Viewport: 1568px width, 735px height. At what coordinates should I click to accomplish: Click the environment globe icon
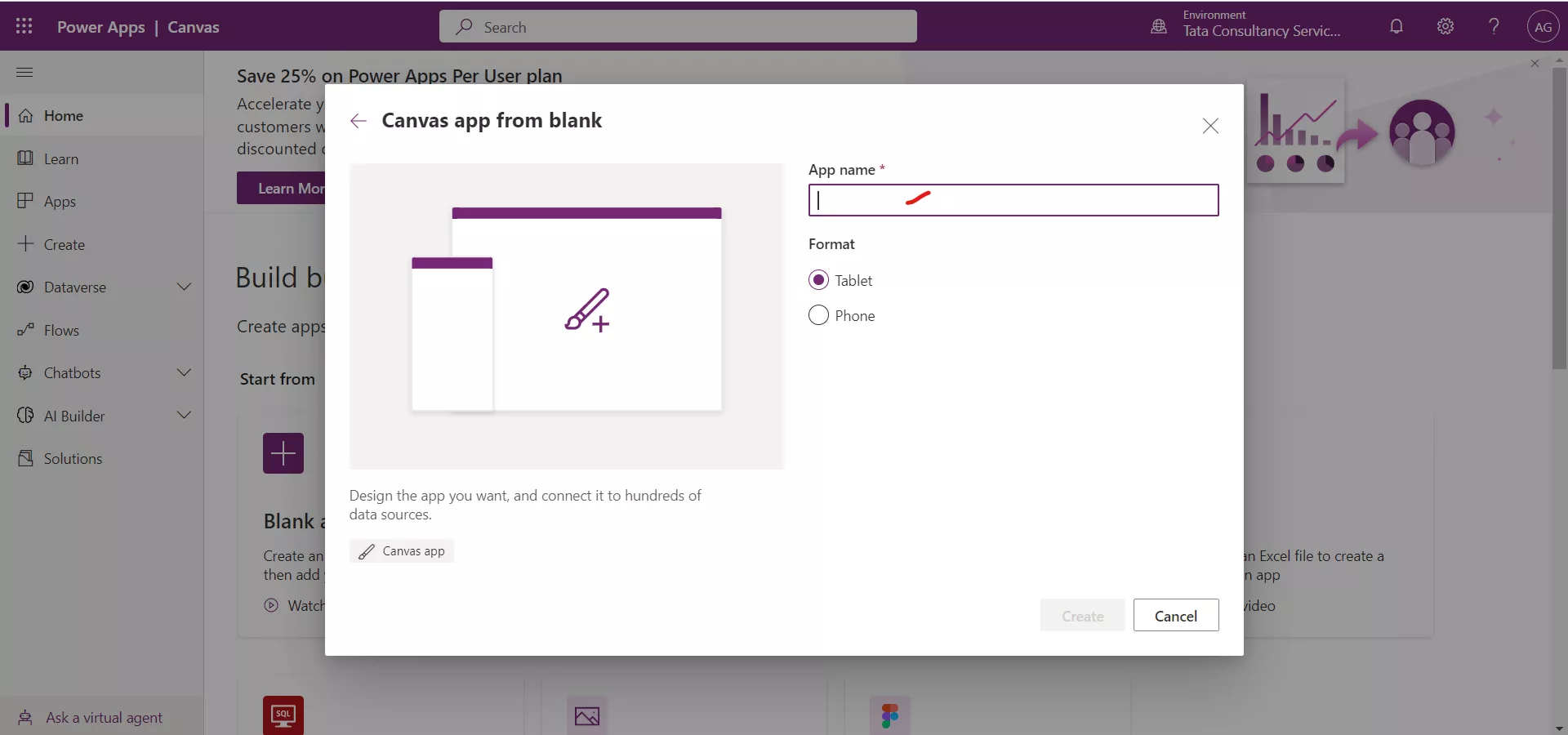(x=1159, y=26)
